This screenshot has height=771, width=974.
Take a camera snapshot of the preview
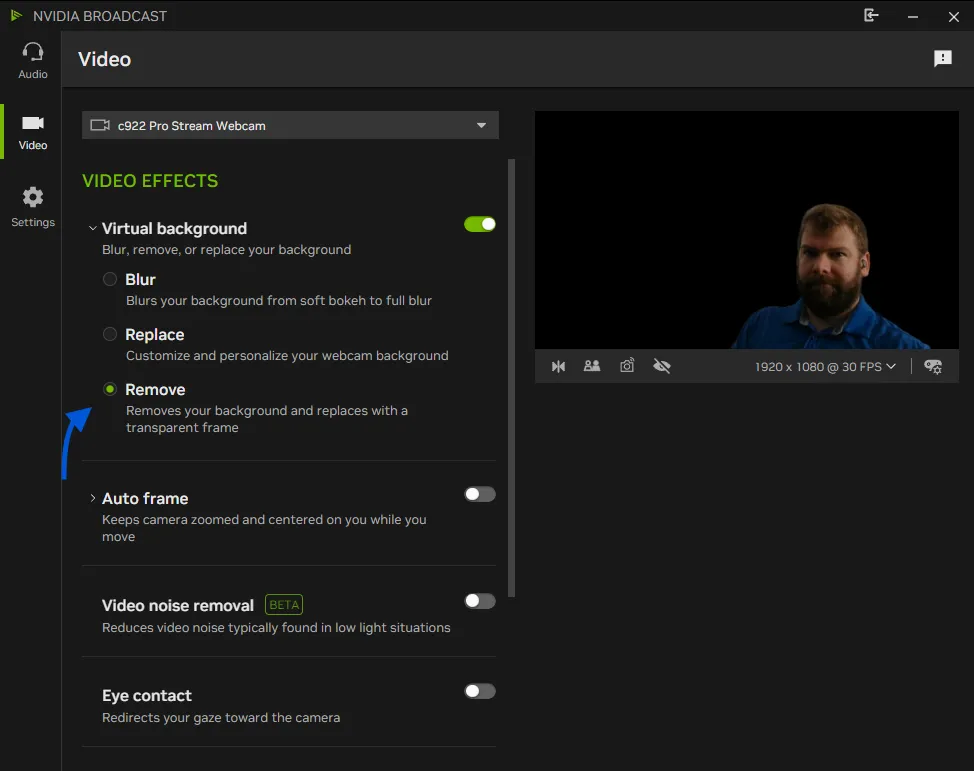click(x=627, y=366)
